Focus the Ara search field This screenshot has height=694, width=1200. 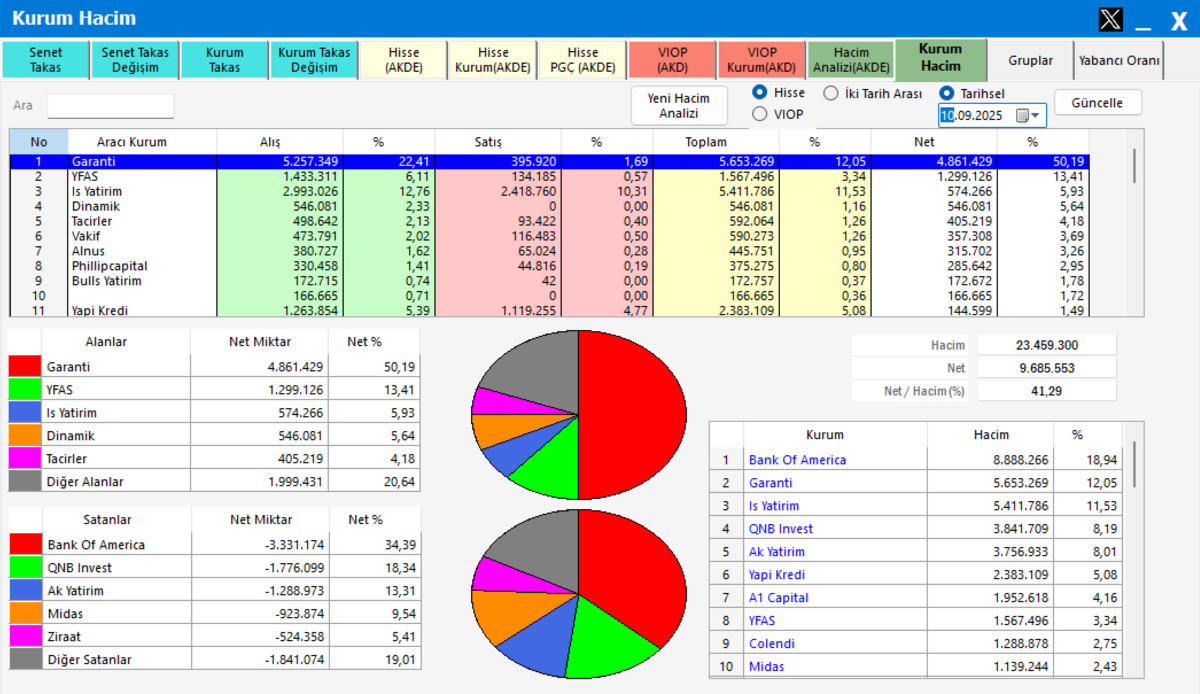point(110,106)
